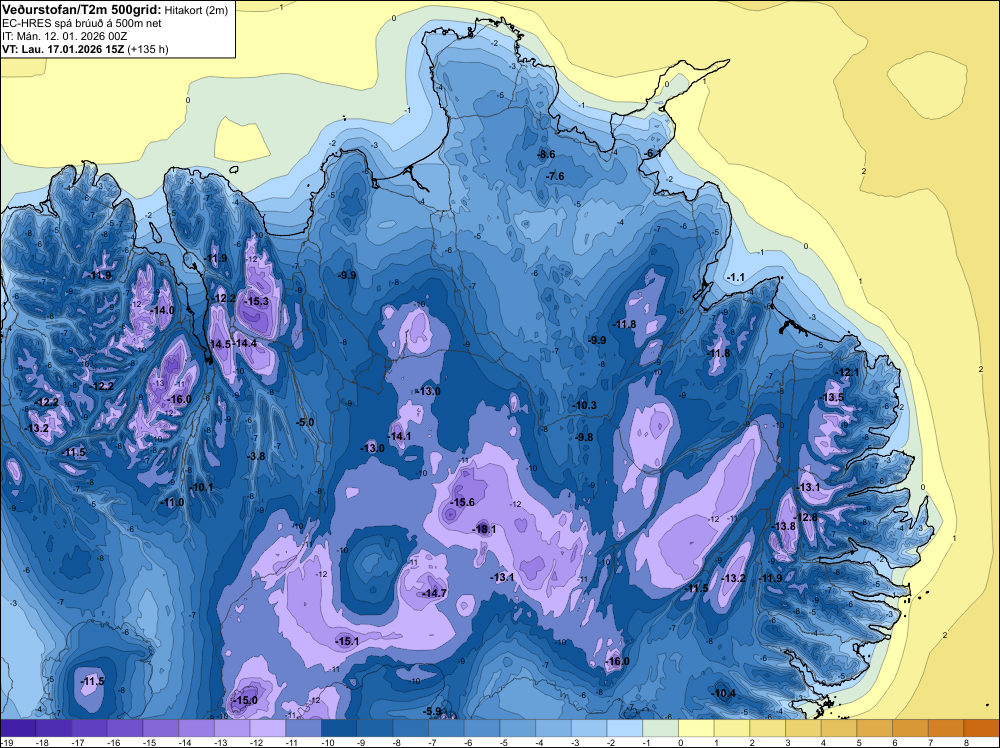Click the -18.1 temperature label
This screenshot has height=748, width=1000.
tap(484, 529)
